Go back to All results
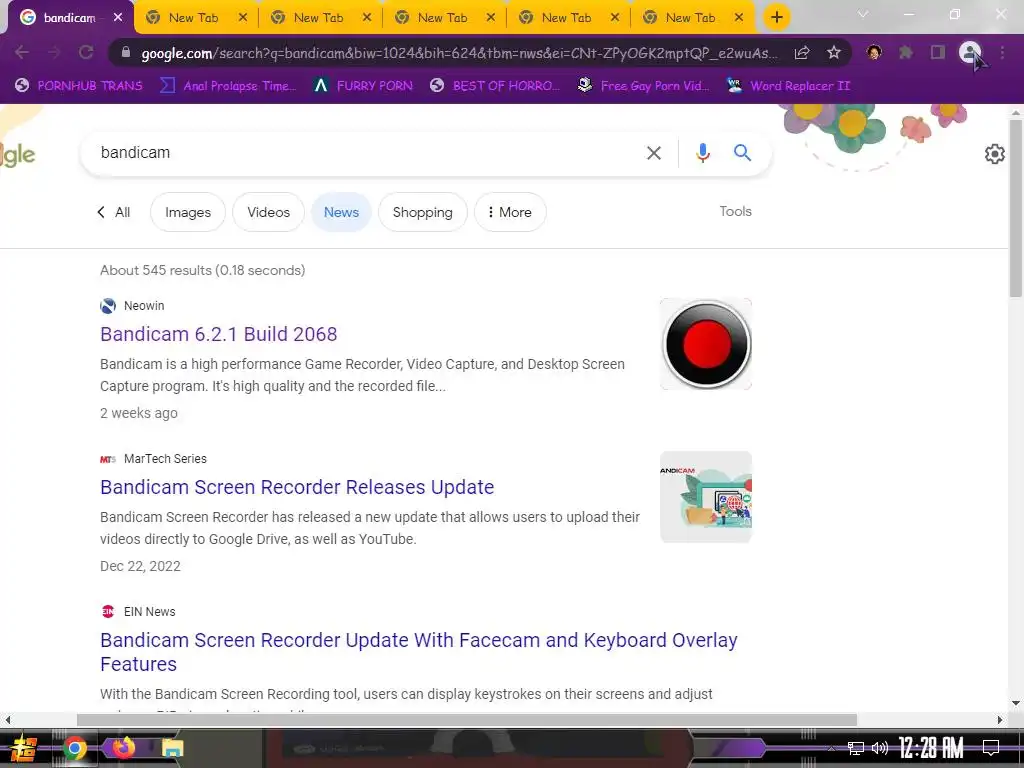The height and width of the screenshot is (768, 1024). point(114,212)
